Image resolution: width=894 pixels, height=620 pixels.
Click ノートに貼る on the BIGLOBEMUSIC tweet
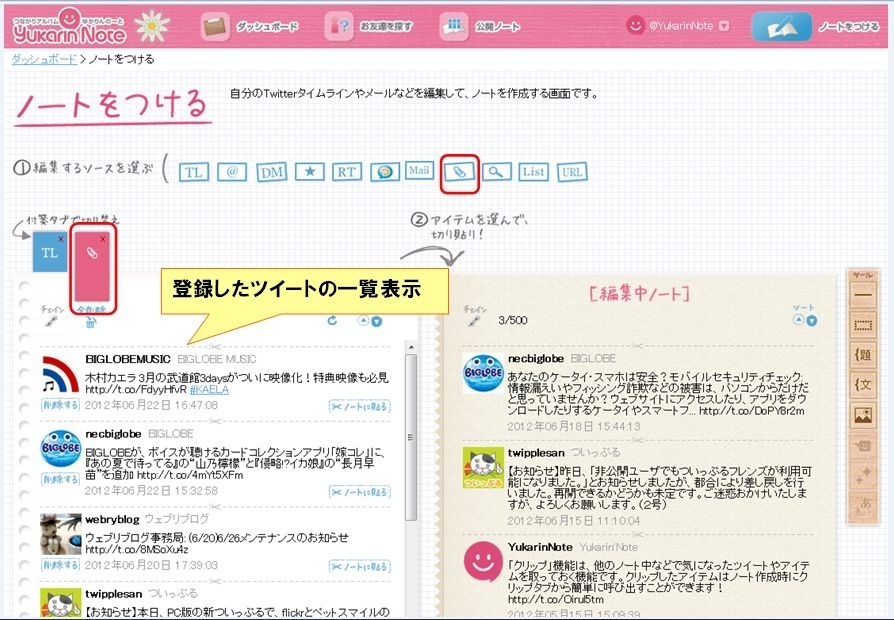[x=360, y=406]
